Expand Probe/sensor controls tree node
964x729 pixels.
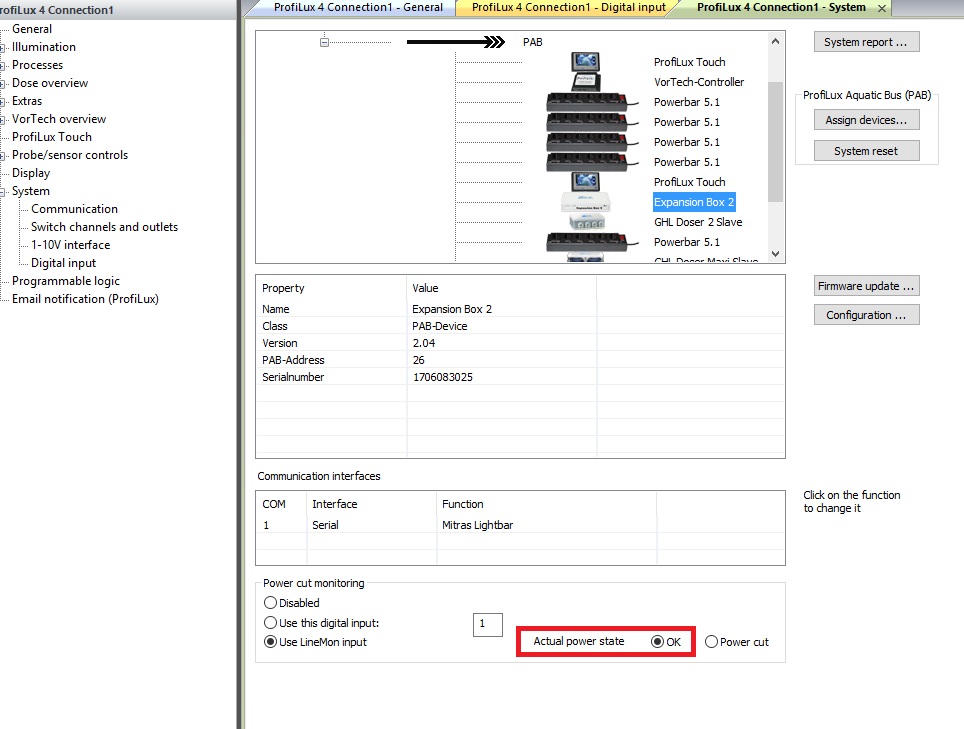tap(2, 156)
